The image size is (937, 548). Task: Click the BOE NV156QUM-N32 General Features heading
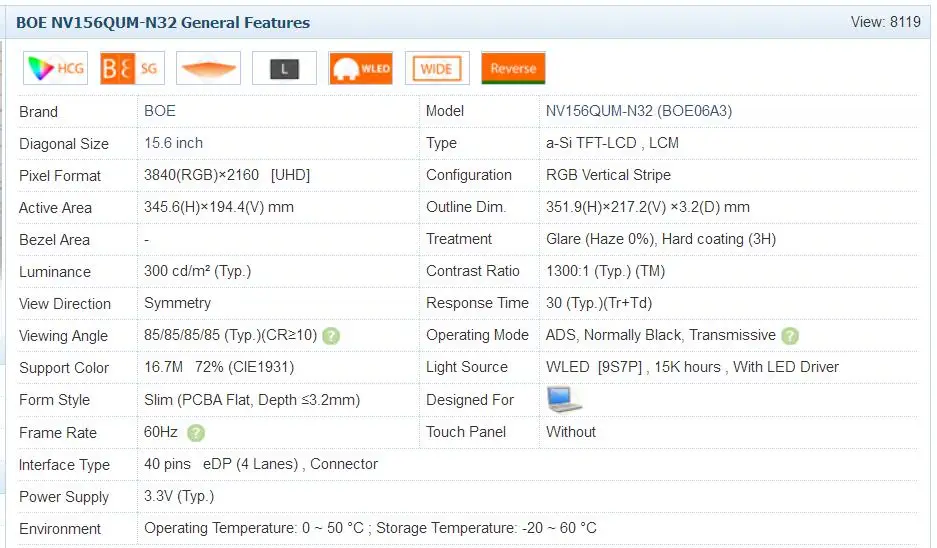coord(163,23)
